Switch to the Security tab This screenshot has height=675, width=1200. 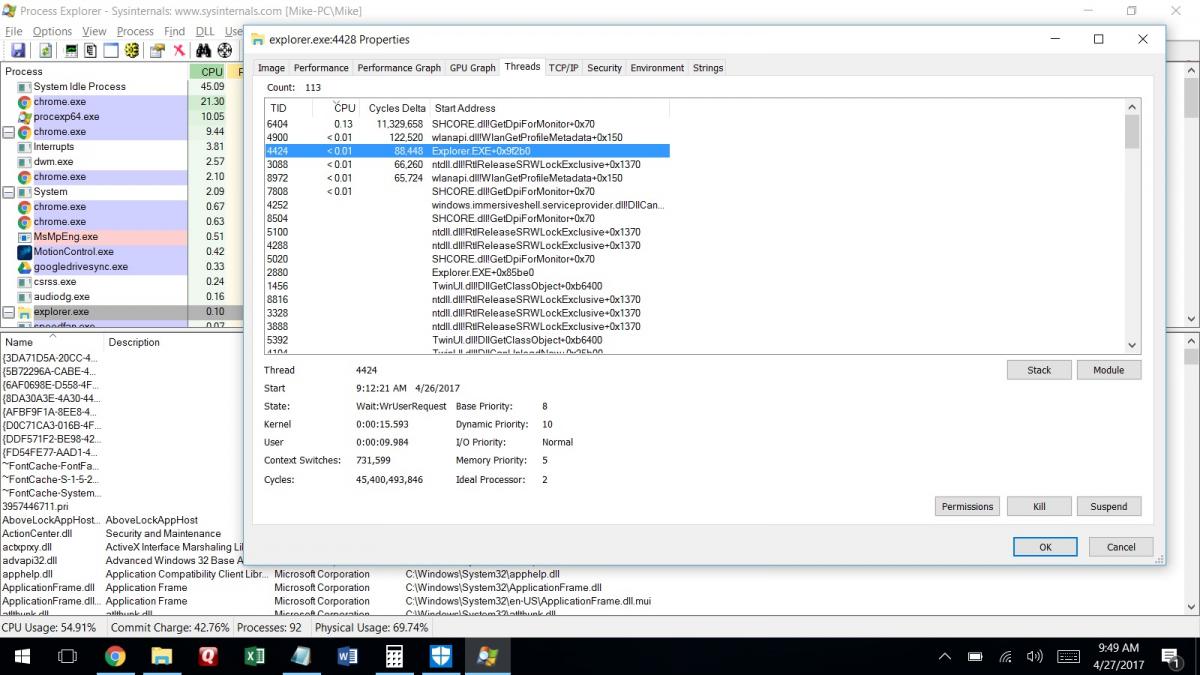tap(604, 68)
